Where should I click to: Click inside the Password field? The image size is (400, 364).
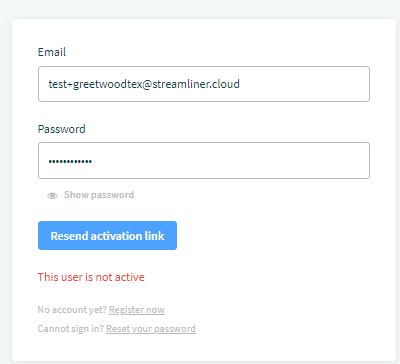click(x=204, y=161)
